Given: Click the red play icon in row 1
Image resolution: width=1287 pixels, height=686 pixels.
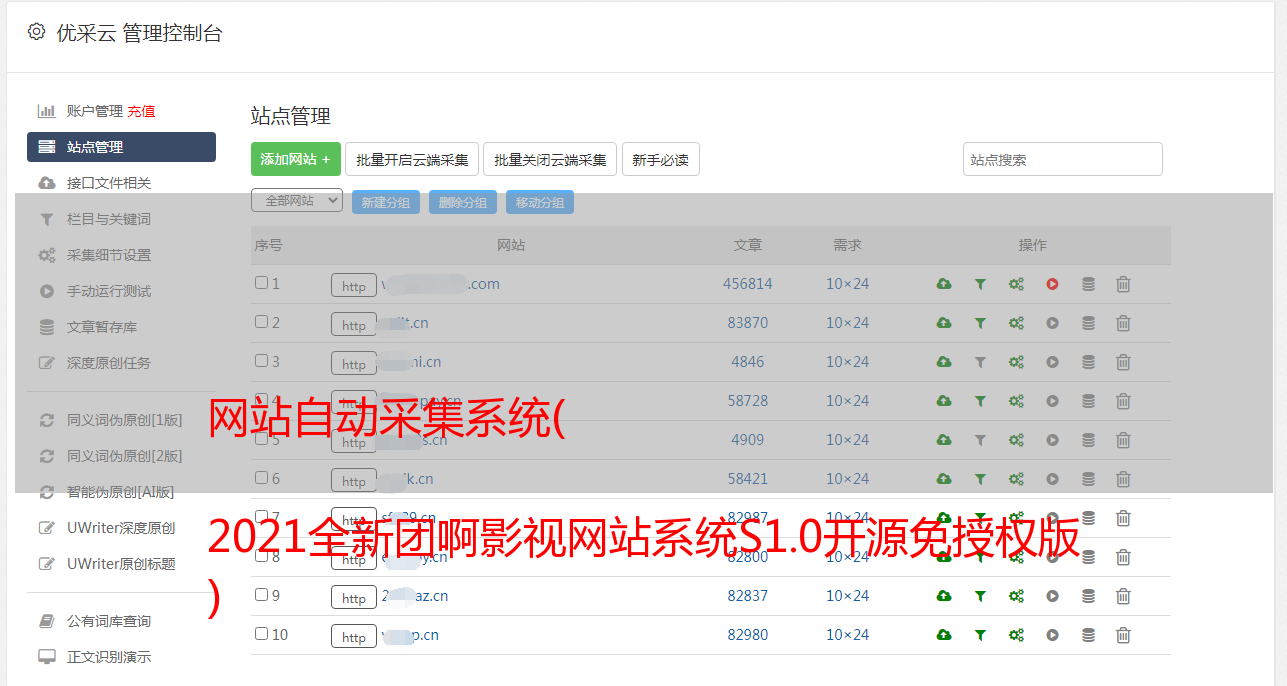Looking at the screenshot, I should pyautogui.click(x=1052, y=284).
